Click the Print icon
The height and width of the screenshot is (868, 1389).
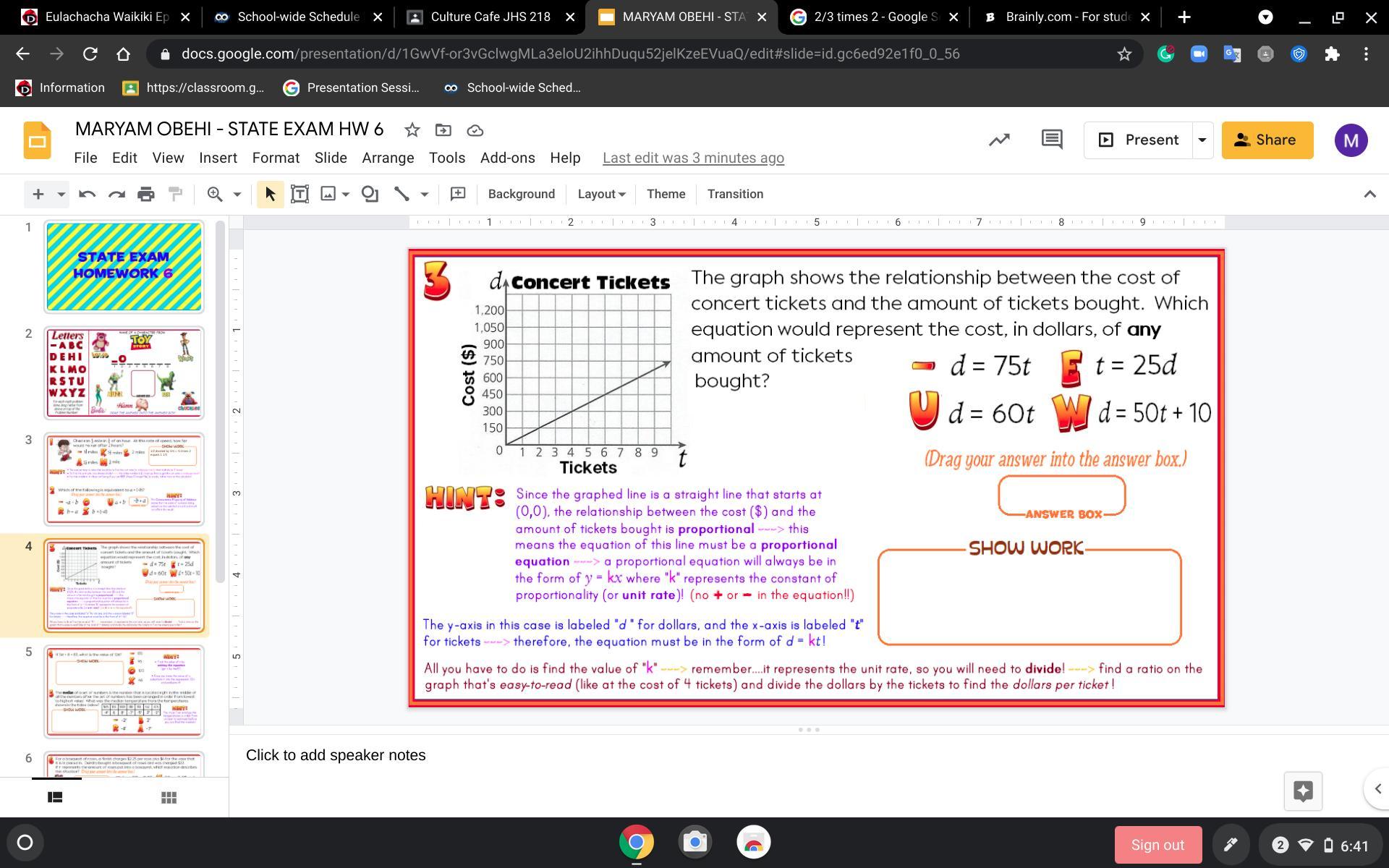click(x=146, y=194)
